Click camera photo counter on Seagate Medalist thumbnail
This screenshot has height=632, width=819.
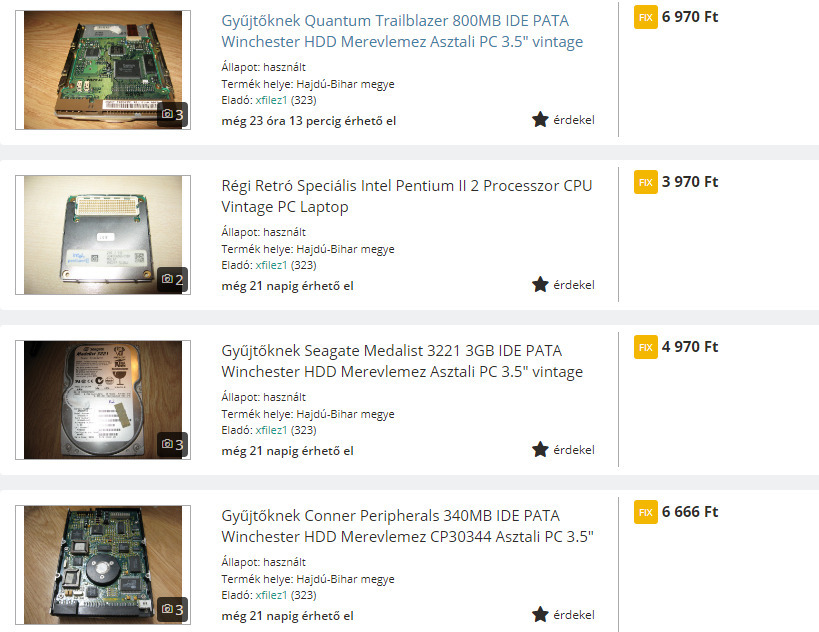click(x=172, y=444)
